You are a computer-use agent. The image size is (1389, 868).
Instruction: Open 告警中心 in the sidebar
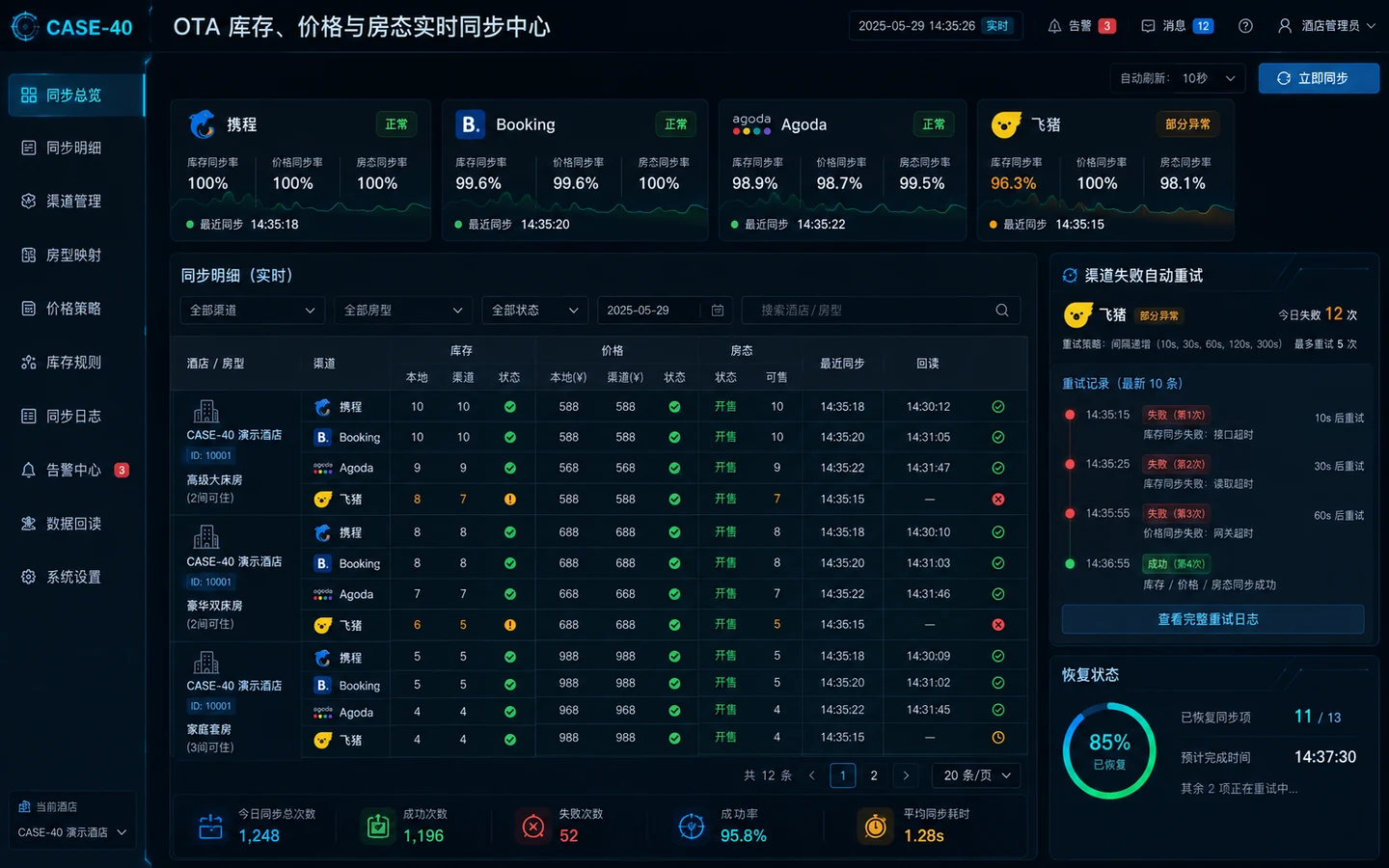click(73, 470)
